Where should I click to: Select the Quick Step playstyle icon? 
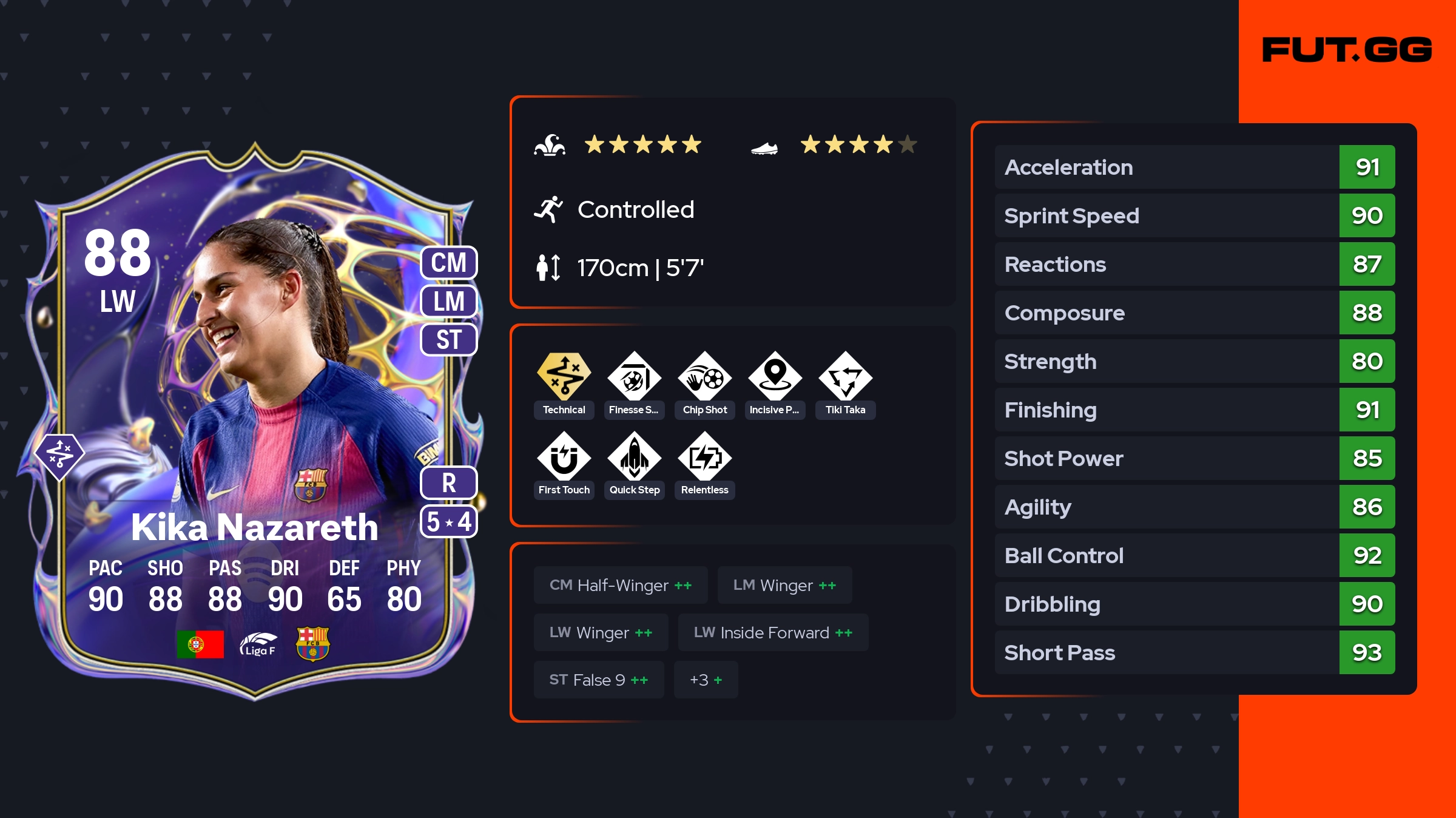click(634, 456)
